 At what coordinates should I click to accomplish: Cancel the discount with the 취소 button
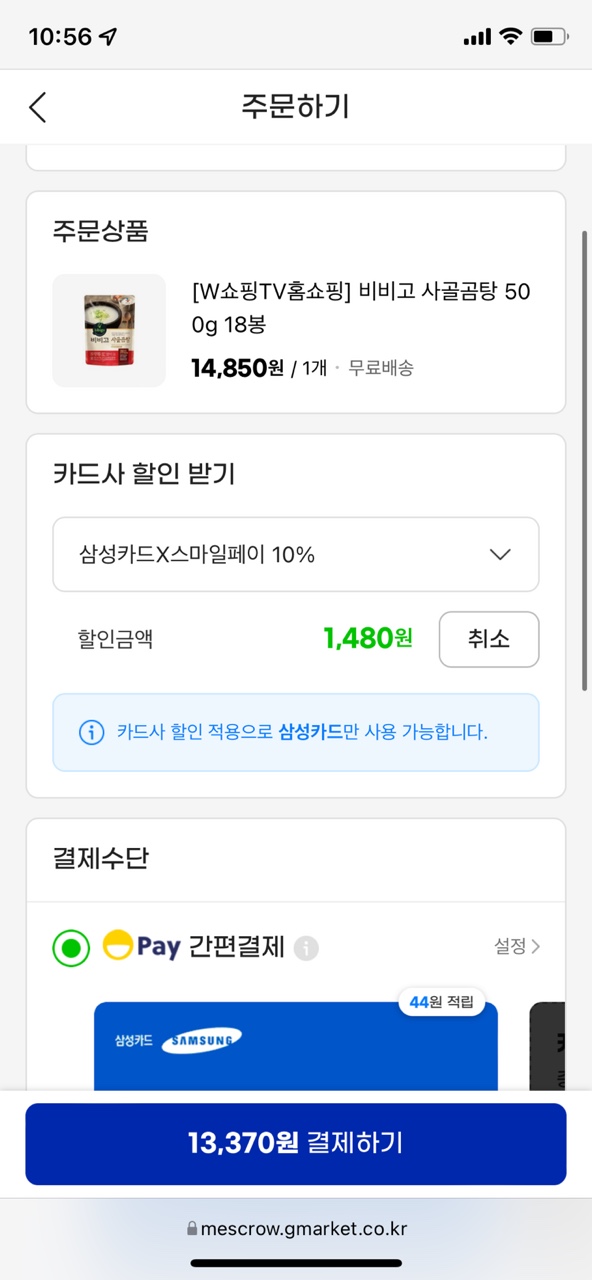[x=489, y=639]
